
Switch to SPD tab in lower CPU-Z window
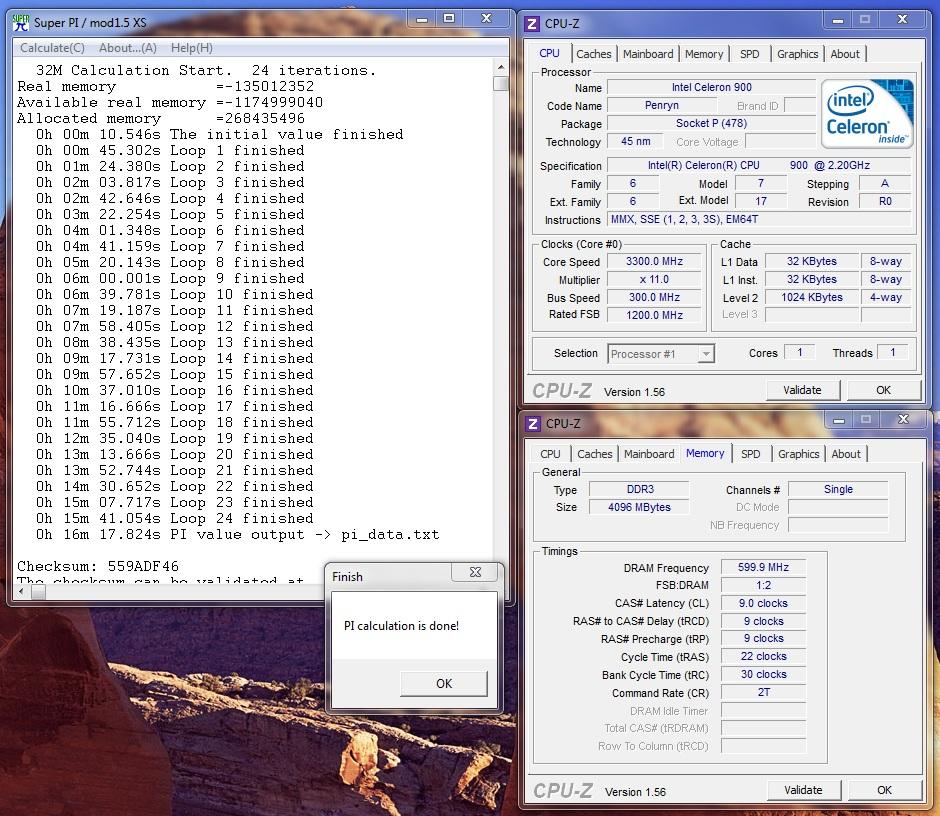coord(751,454)
